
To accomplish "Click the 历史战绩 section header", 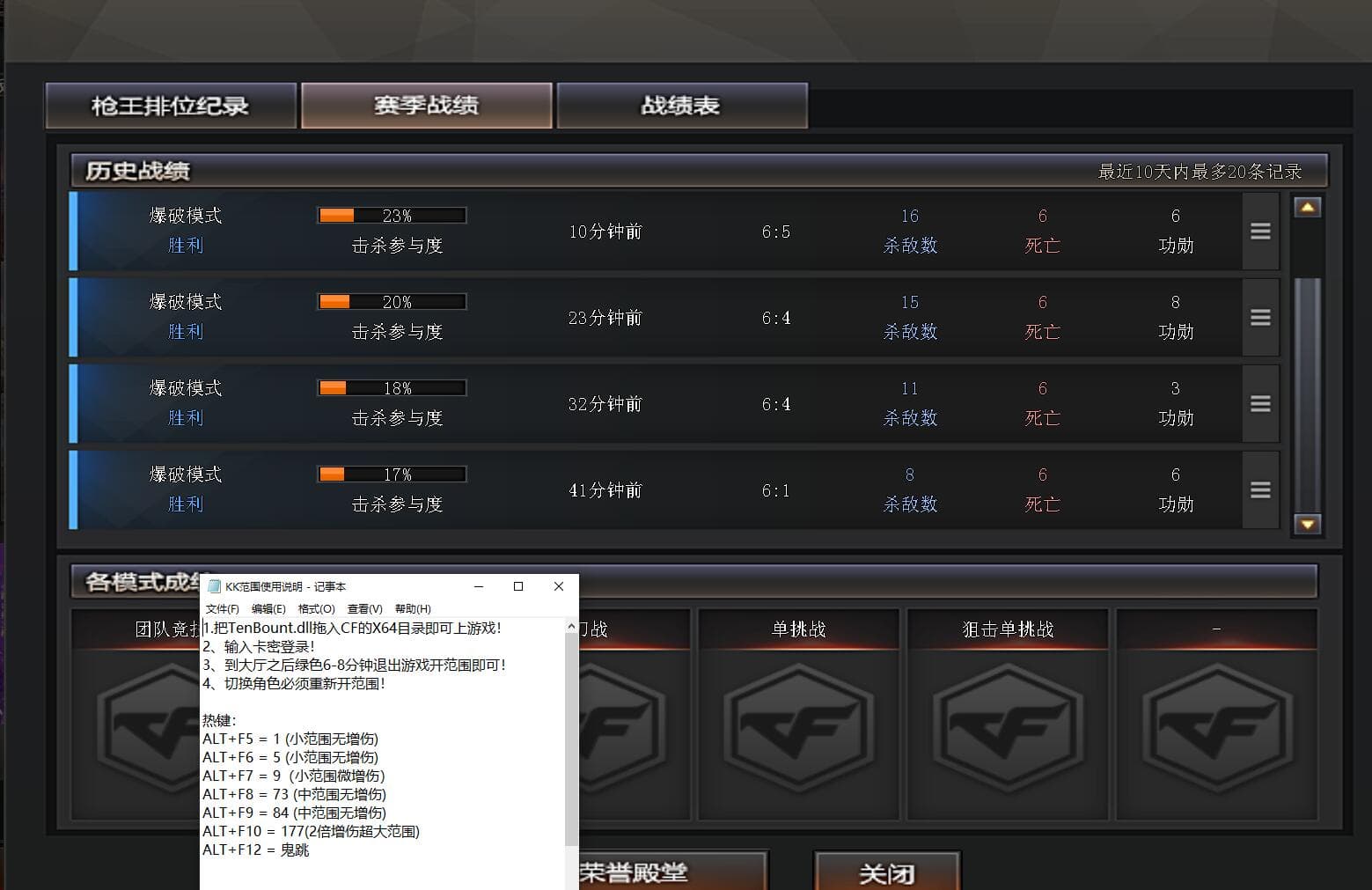I will [138, 171].
